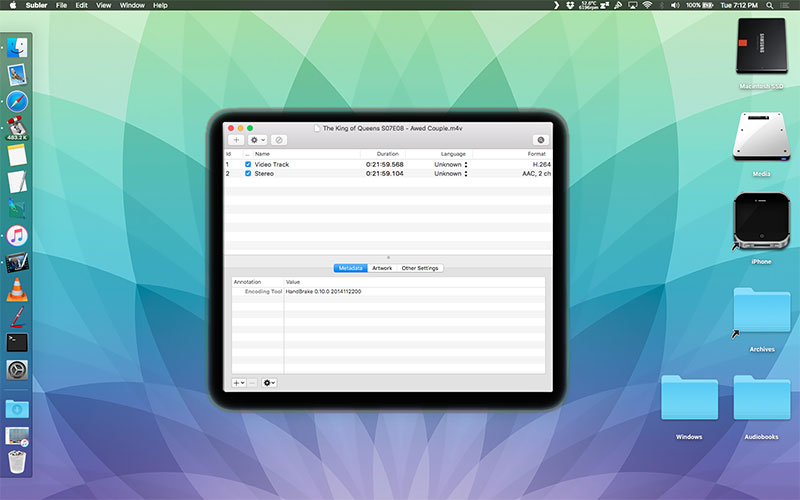Image resolution: width=800 pixels, height=500 pixels.
Task: Uncheck the Stereo track checkbox
Action: pyautogui.click(x=248, y=173)
